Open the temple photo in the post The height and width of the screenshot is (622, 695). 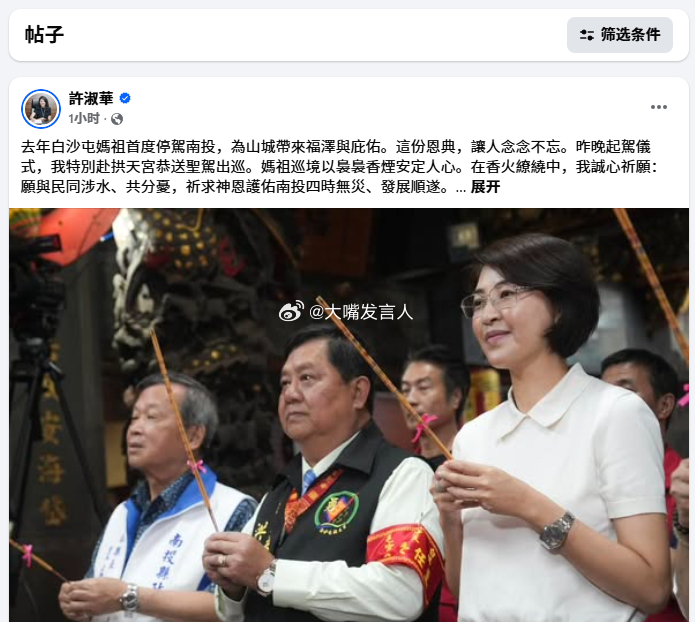pyautogui.click(x=349, y=415)
